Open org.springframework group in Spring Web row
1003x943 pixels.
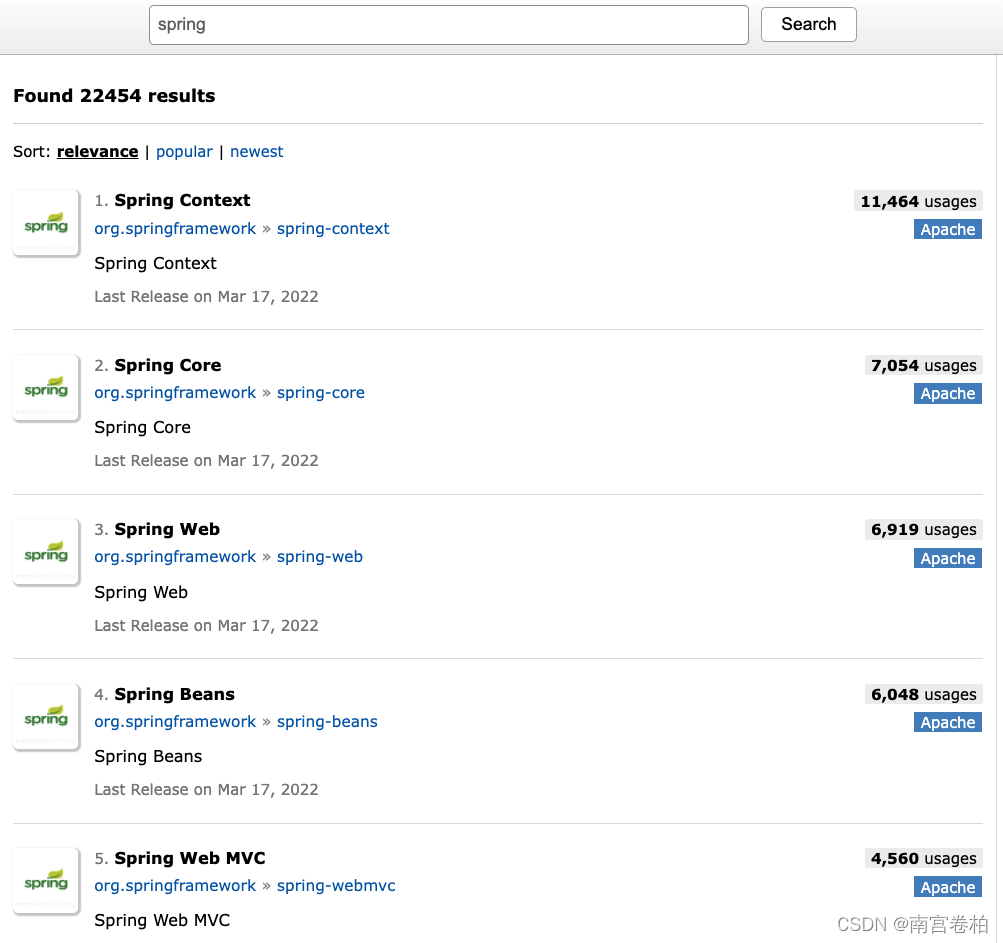coord(175,557)
